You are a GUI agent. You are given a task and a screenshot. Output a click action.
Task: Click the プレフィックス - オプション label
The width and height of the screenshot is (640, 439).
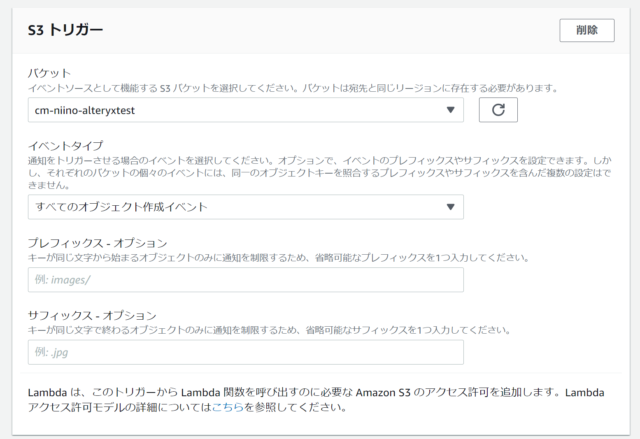98,243
